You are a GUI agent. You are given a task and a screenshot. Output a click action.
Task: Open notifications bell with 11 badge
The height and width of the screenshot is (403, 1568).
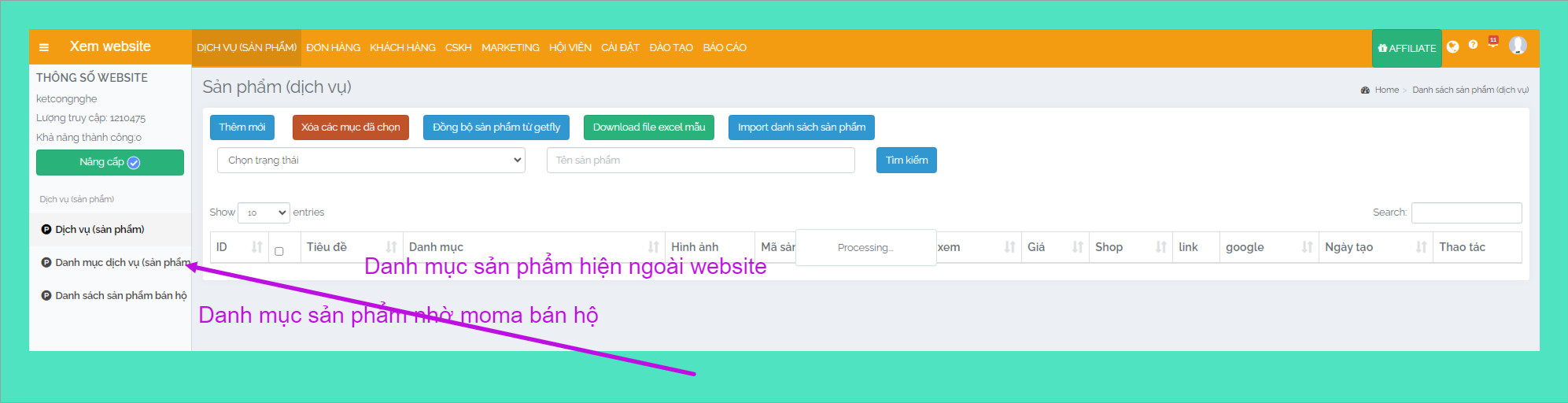(1492, 44)
